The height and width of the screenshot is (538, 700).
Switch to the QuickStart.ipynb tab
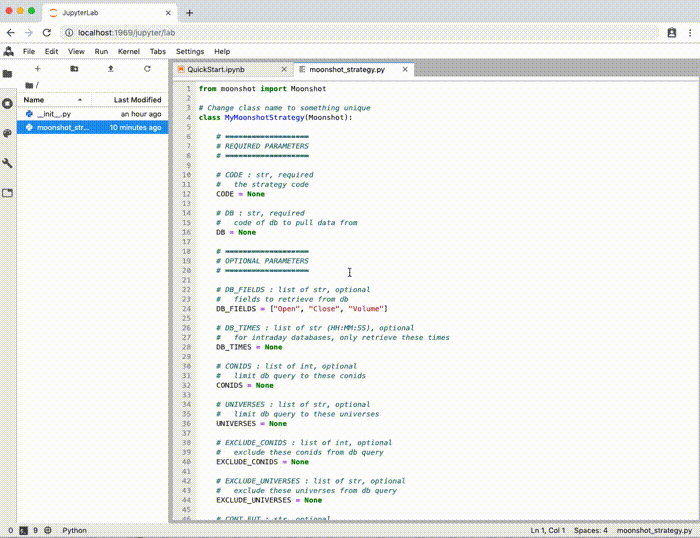pos(216,70)
